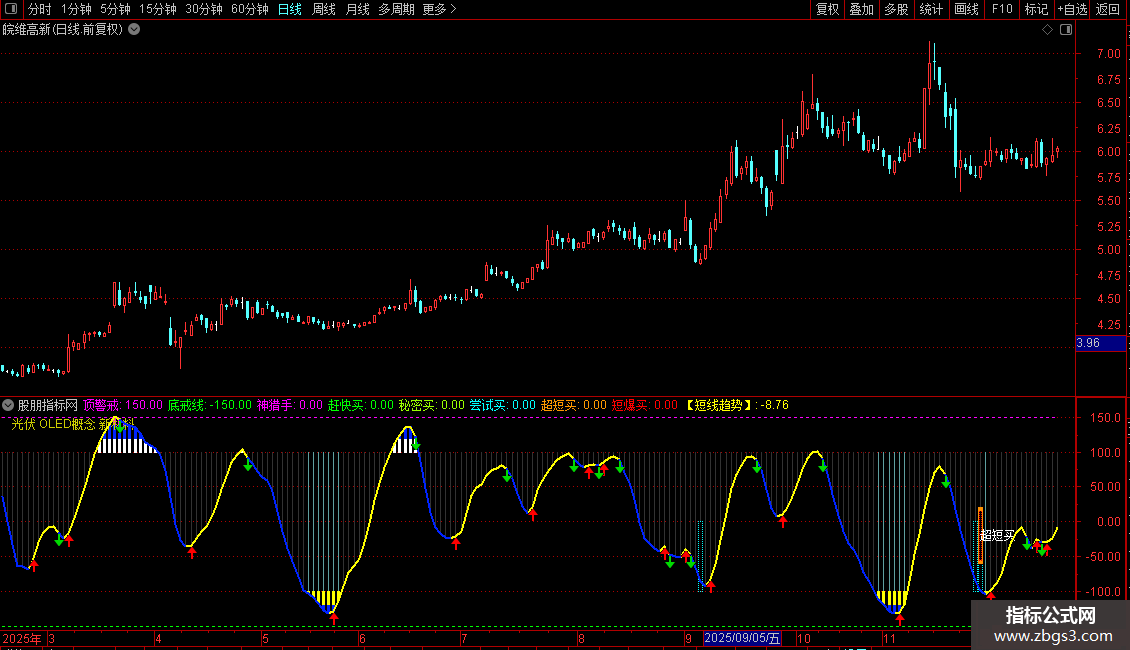Add stock via +自选 button
This screenshot has width=1130, height=650.
[x=1072, y=10]
